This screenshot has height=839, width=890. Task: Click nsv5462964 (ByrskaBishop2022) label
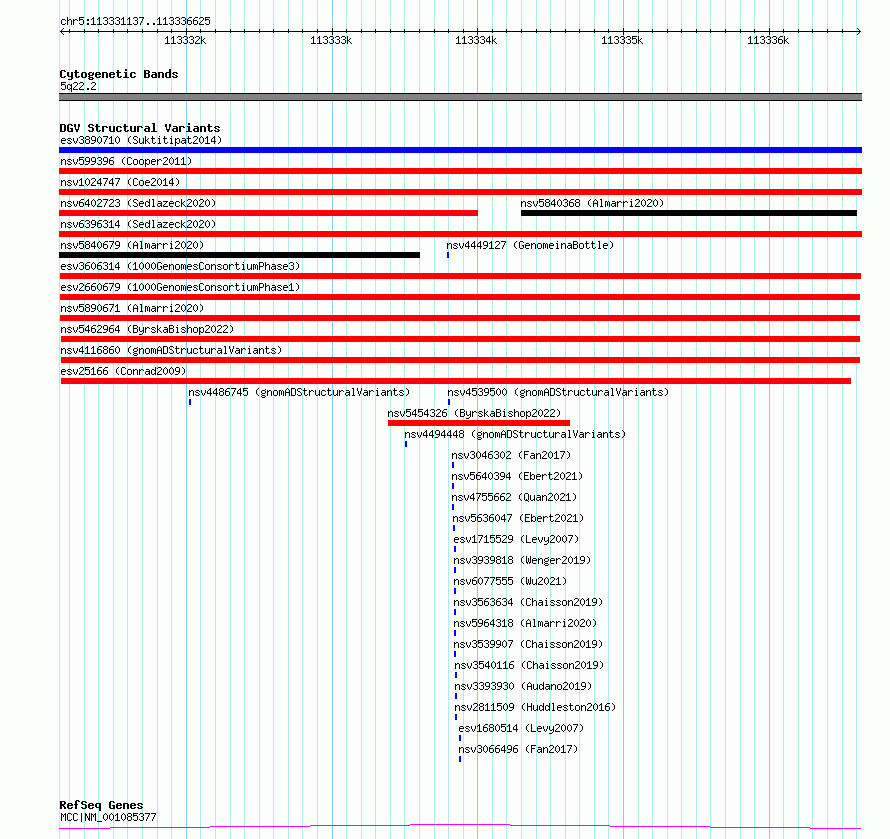(147, 329)
